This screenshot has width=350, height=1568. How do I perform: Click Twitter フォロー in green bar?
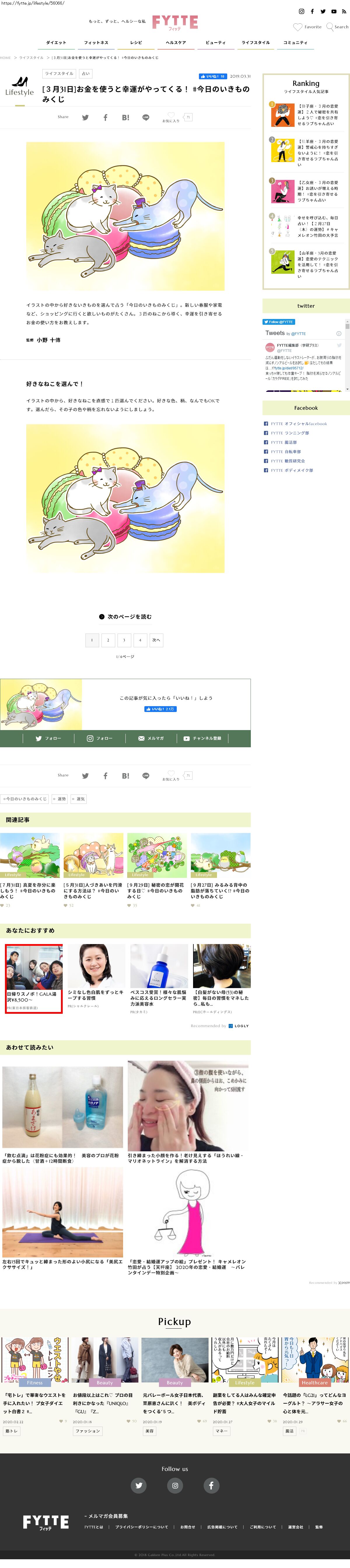tap(48, 738)
